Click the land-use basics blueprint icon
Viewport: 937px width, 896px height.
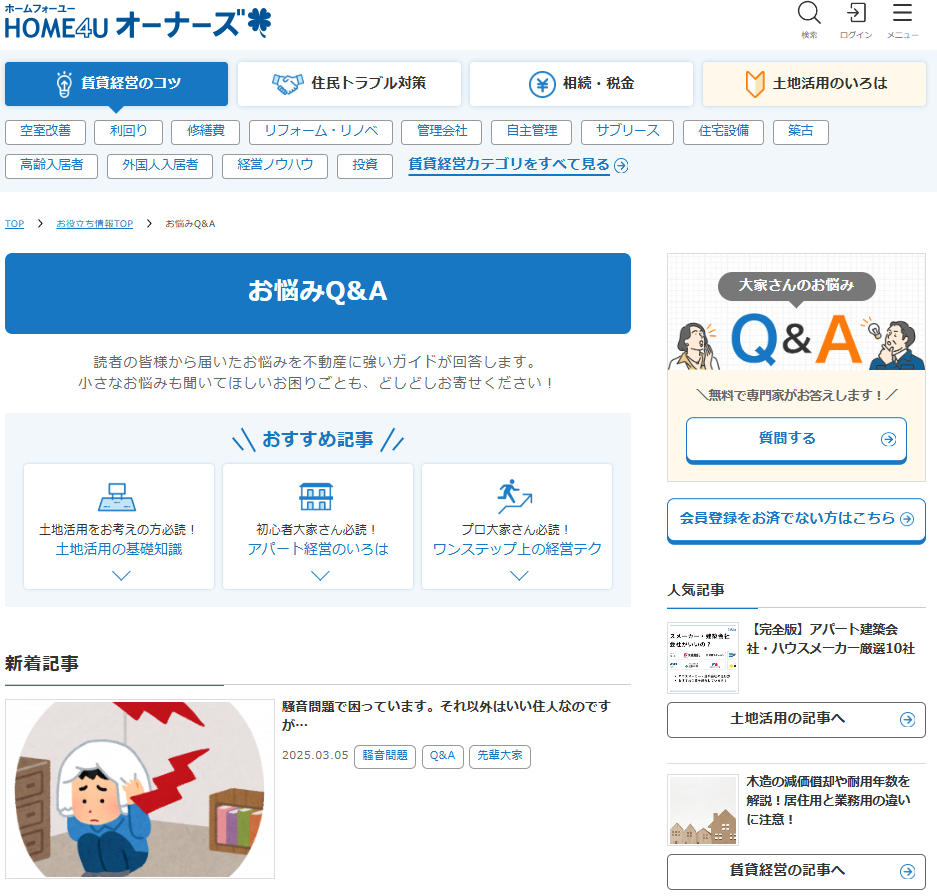pyautogui.click(x=118, y=496)
